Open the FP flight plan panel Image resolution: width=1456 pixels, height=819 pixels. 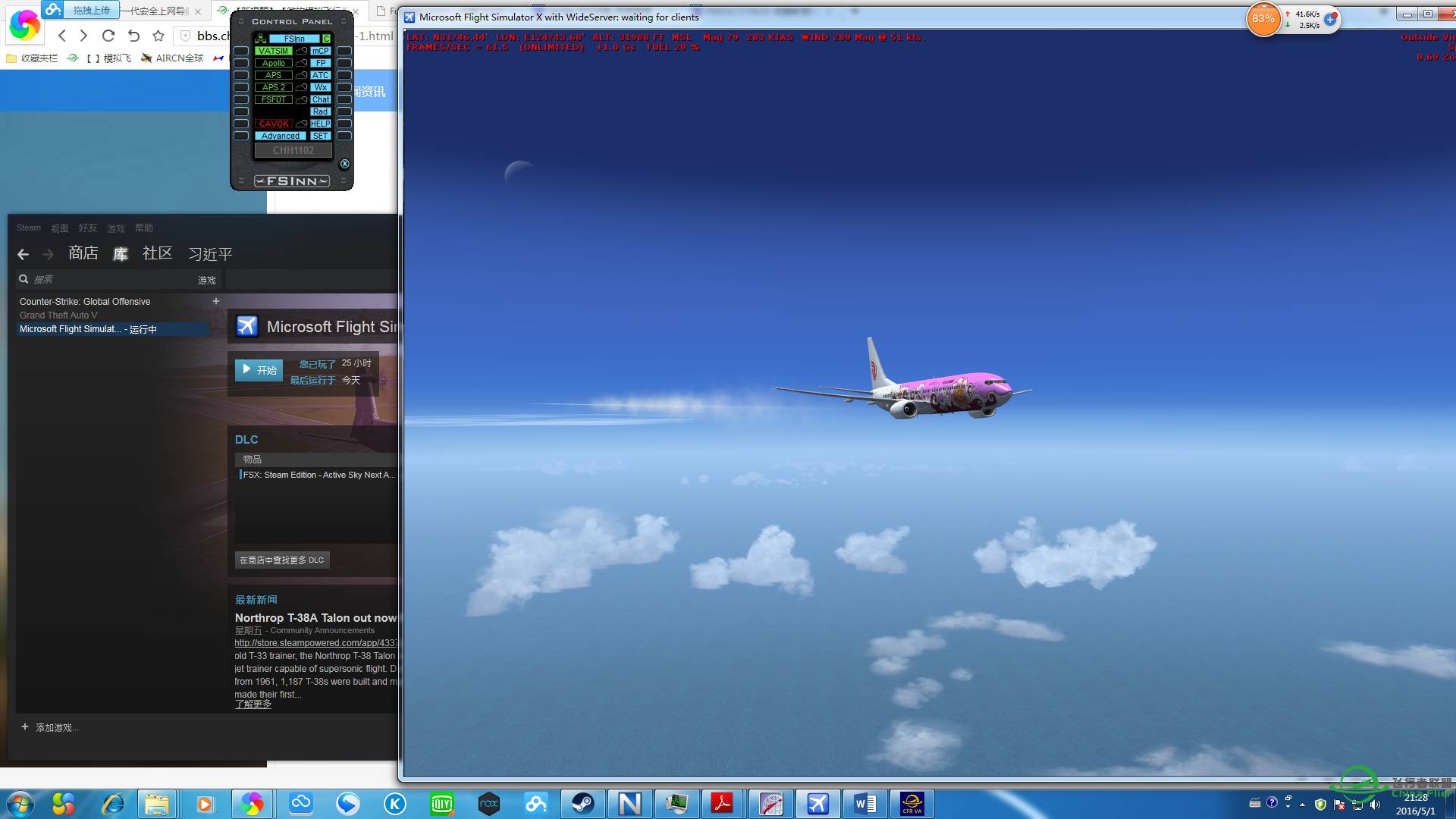click(x=321, y=63)
